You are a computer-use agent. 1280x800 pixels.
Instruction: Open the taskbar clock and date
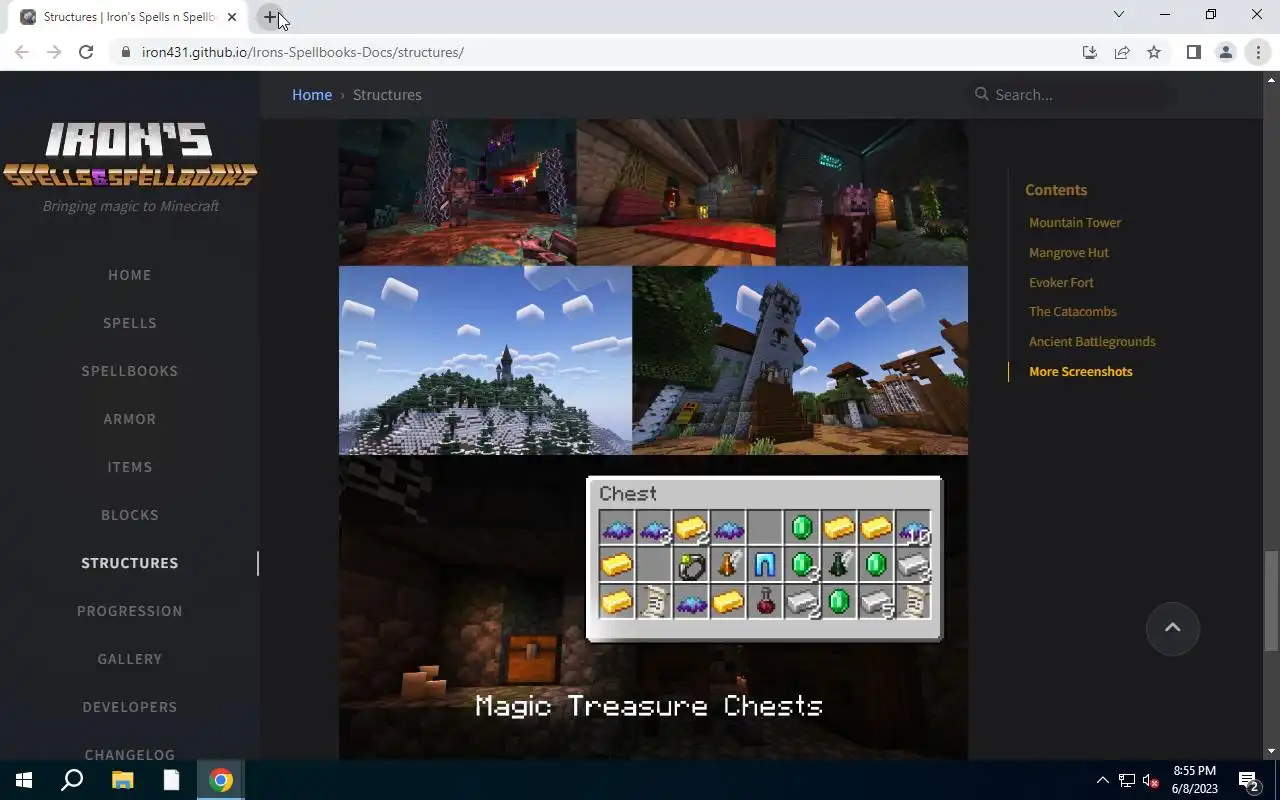click(x=1194, y=780)
